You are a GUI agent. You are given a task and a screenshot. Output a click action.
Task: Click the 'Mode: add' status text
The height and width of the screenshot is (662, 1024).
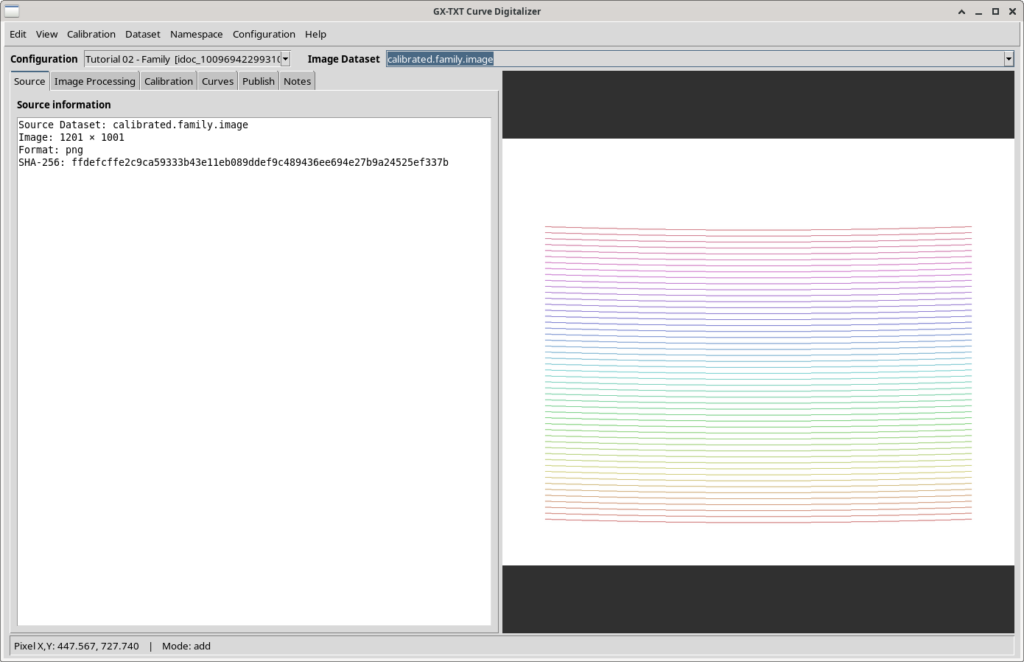pos(186,646)
